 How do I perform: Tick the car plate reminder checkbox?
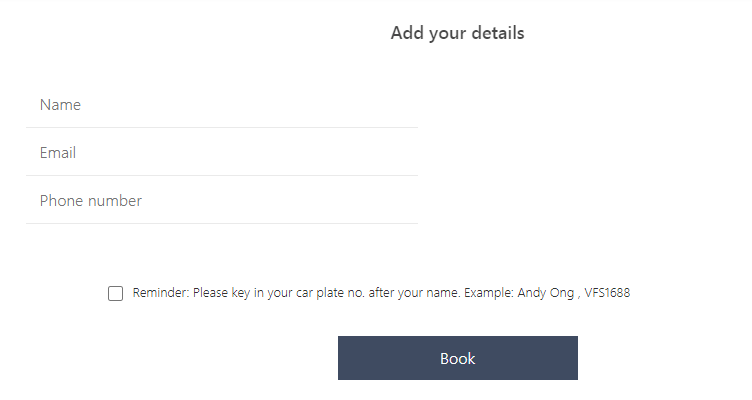pyautogui.click(x=116, y=293)
